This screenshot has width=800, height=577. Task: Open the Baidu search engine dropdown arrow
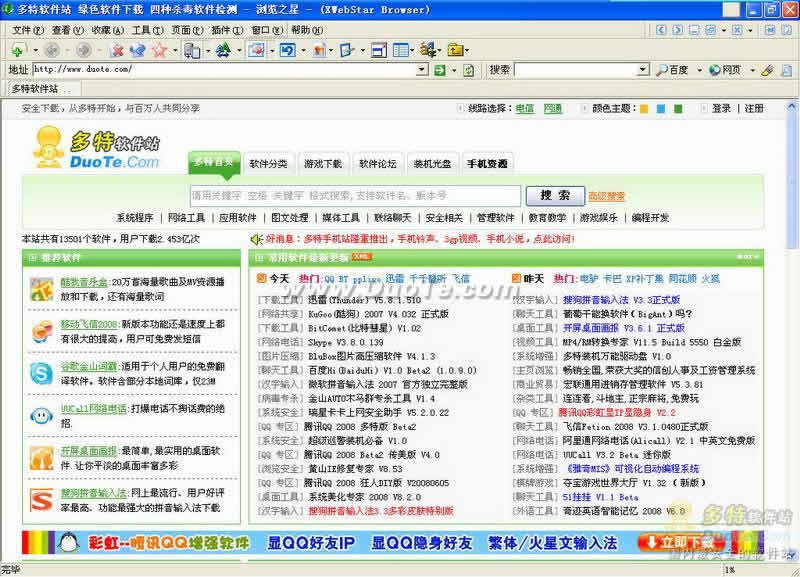tap(699, 70)
